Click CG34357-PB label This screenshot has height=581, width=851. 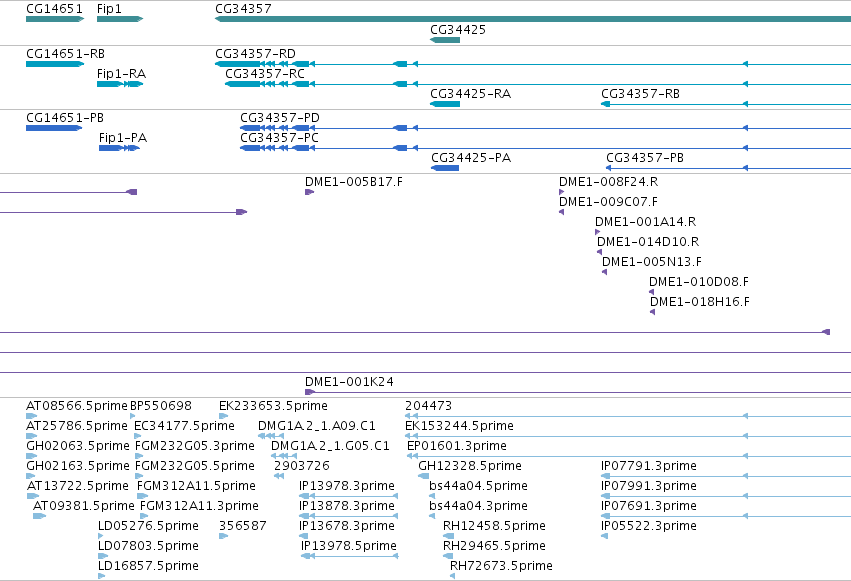(x=645, y=158)
